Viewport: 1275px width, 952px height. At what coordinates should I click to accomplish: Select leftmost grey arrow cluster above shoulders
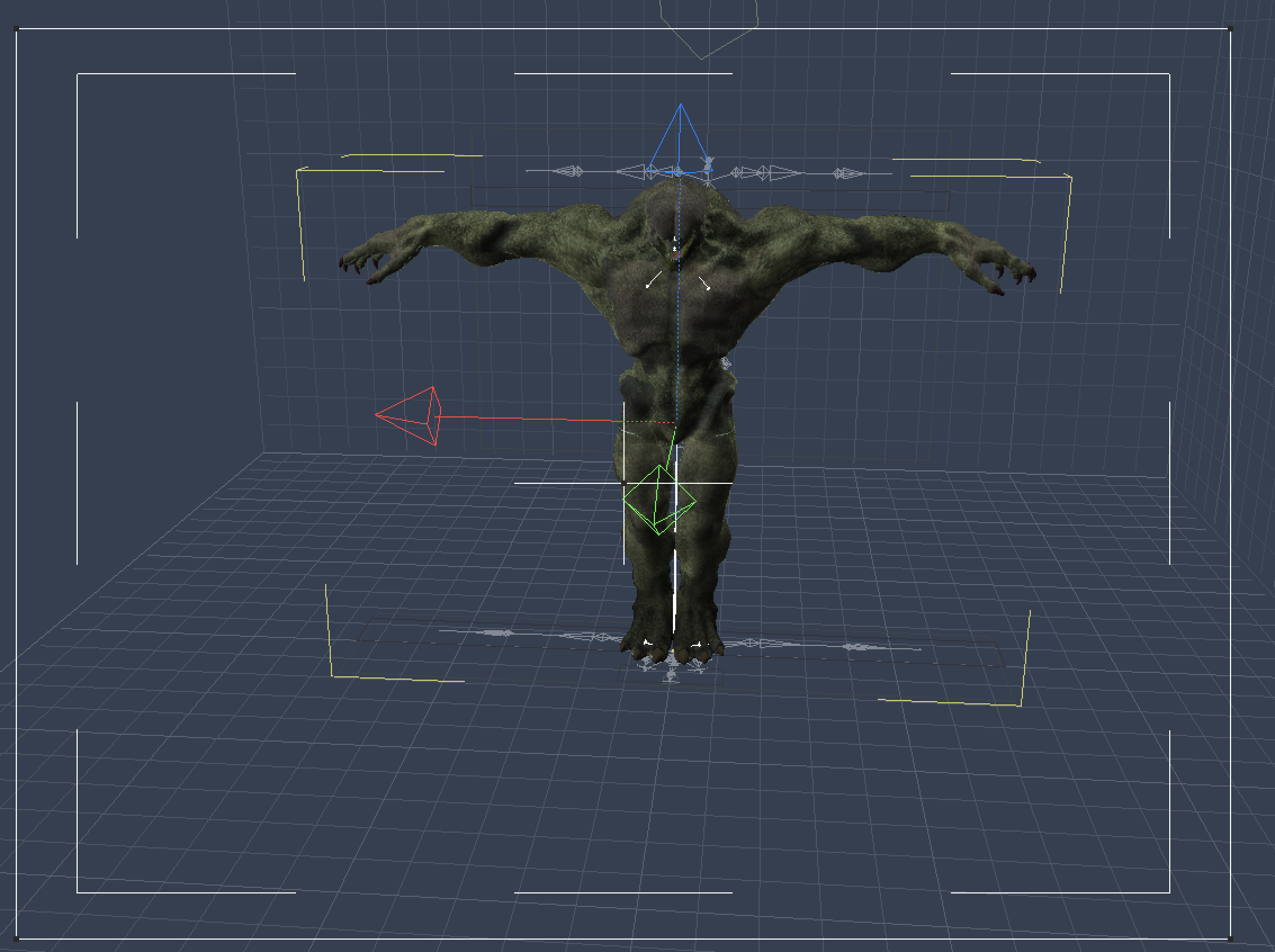(569, 171)
